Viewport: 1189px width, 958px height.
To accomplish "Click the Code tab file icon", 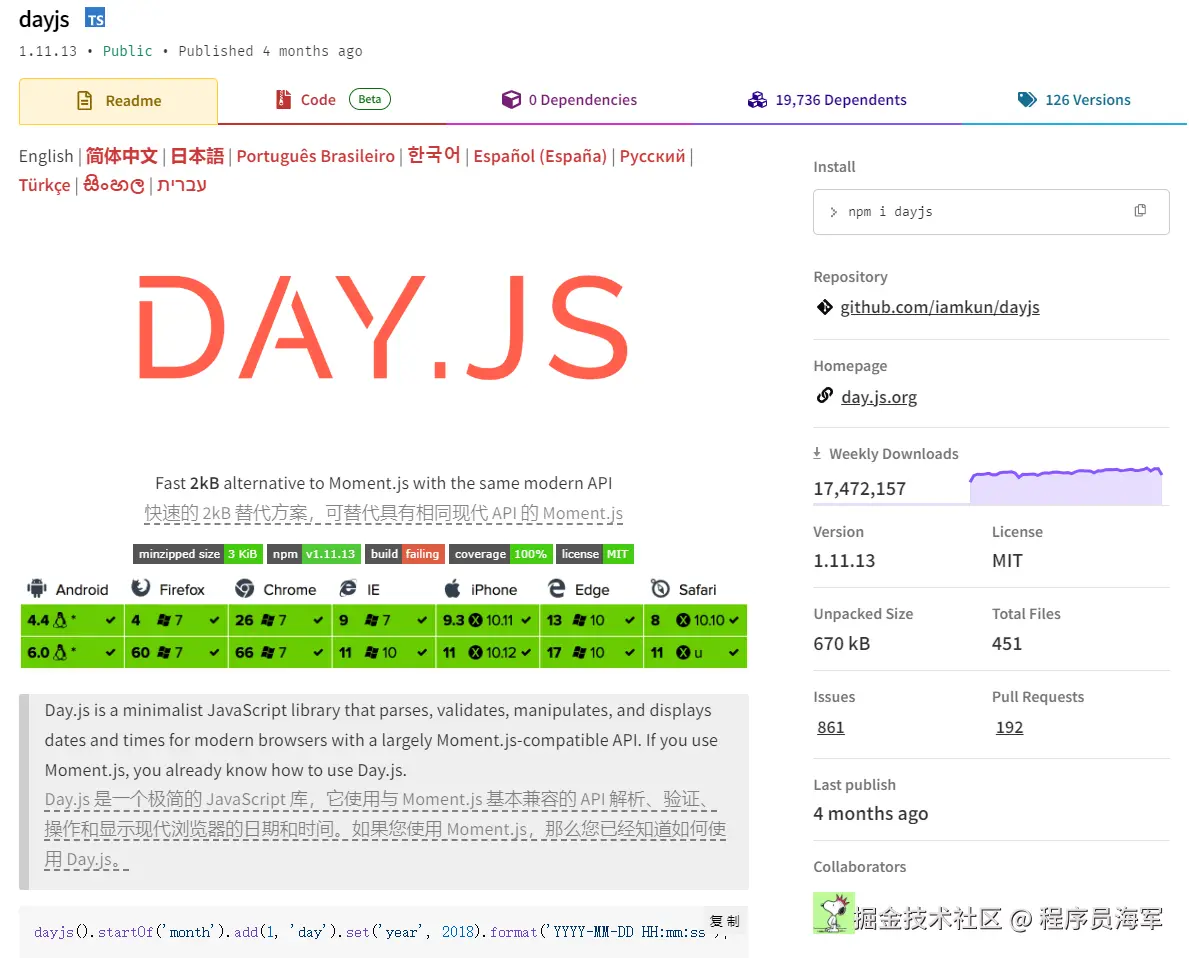I will click(x=284, y=99).
